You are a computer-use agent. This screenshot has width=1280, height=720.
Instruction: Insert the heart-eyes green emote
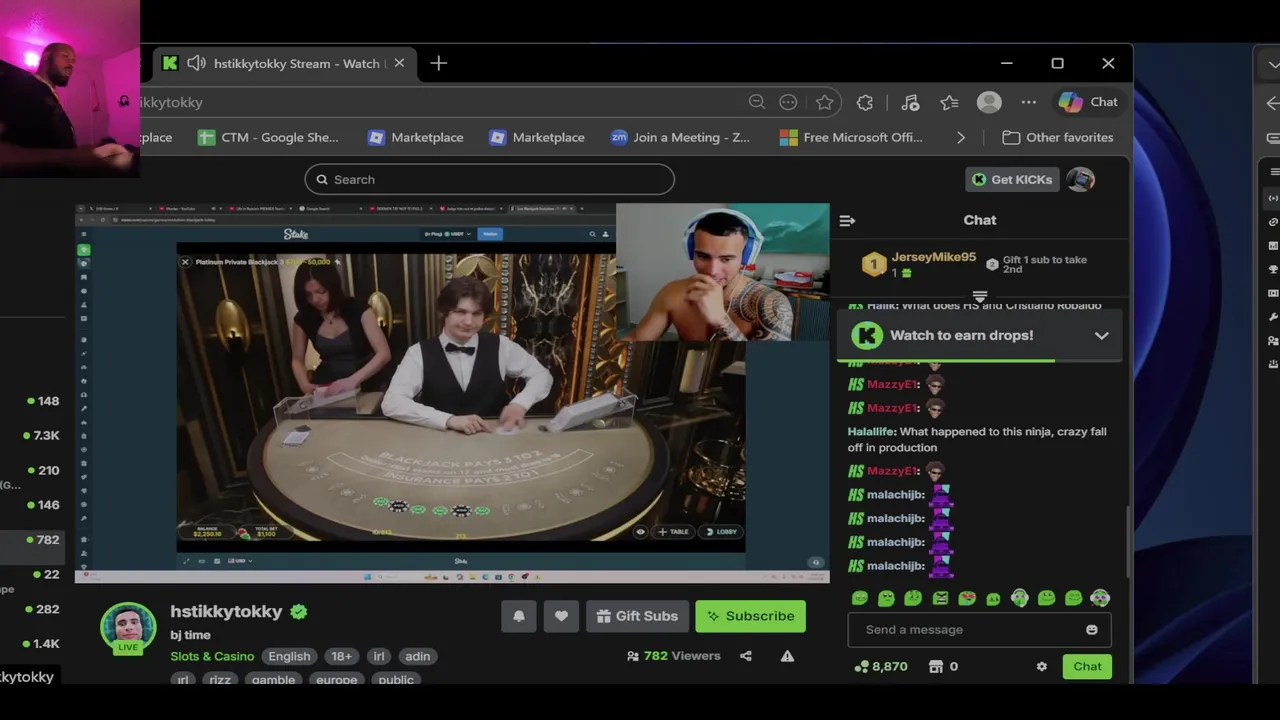(x=967, y=598)
